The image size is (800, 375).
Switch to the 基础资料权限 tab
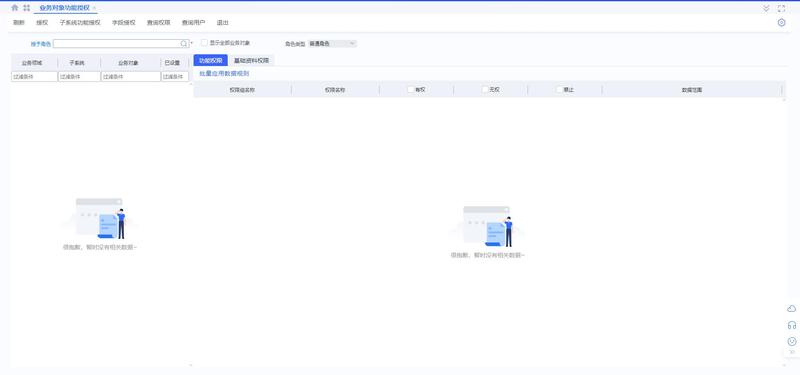[251, 60]
